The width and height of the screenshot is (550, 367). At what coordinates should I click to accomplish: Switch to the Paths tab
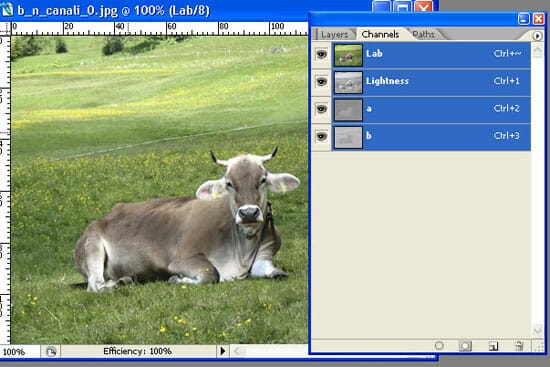[x=423, y=34]
